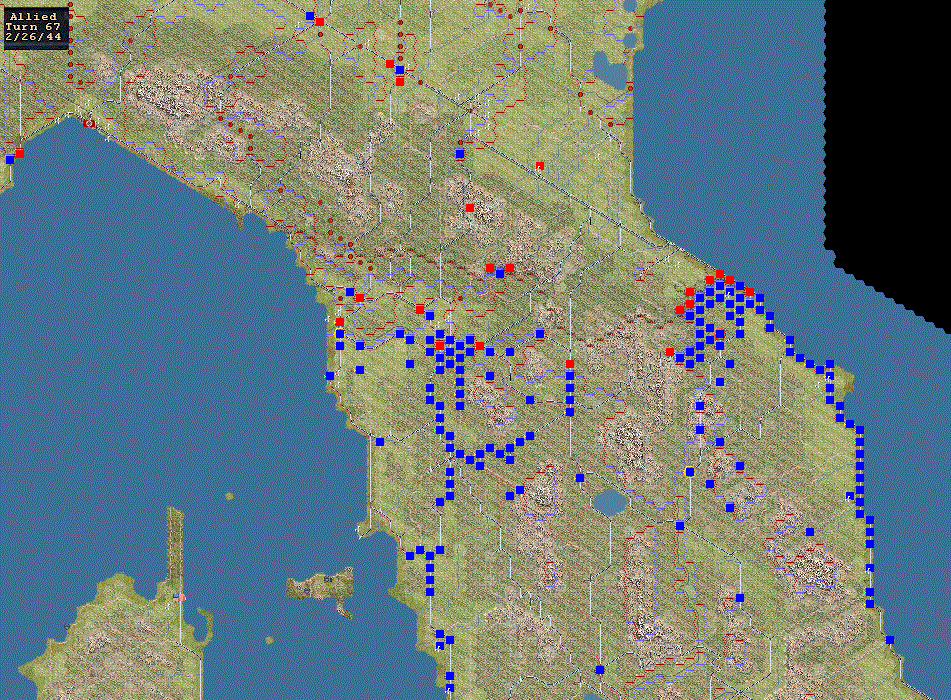Click the "2/26/44" date text

pyautogui.click(x=33, y=37)
